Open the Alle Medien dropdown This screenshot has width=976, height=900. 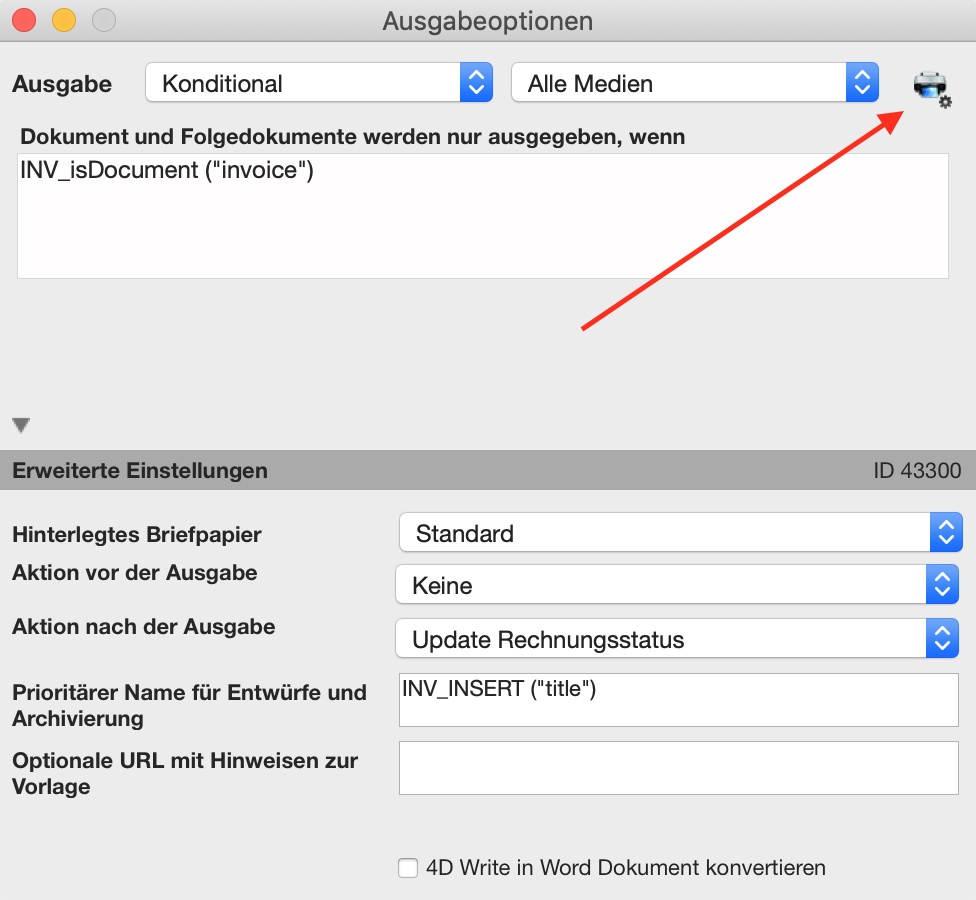point(695,82)
